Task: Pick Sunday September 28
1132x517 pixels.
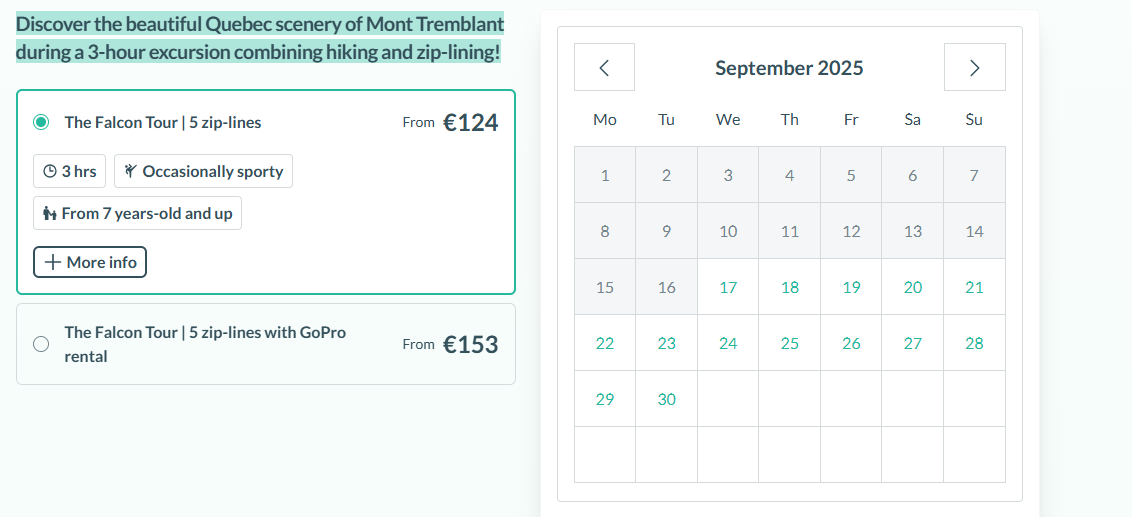Action: pos(974,343)
